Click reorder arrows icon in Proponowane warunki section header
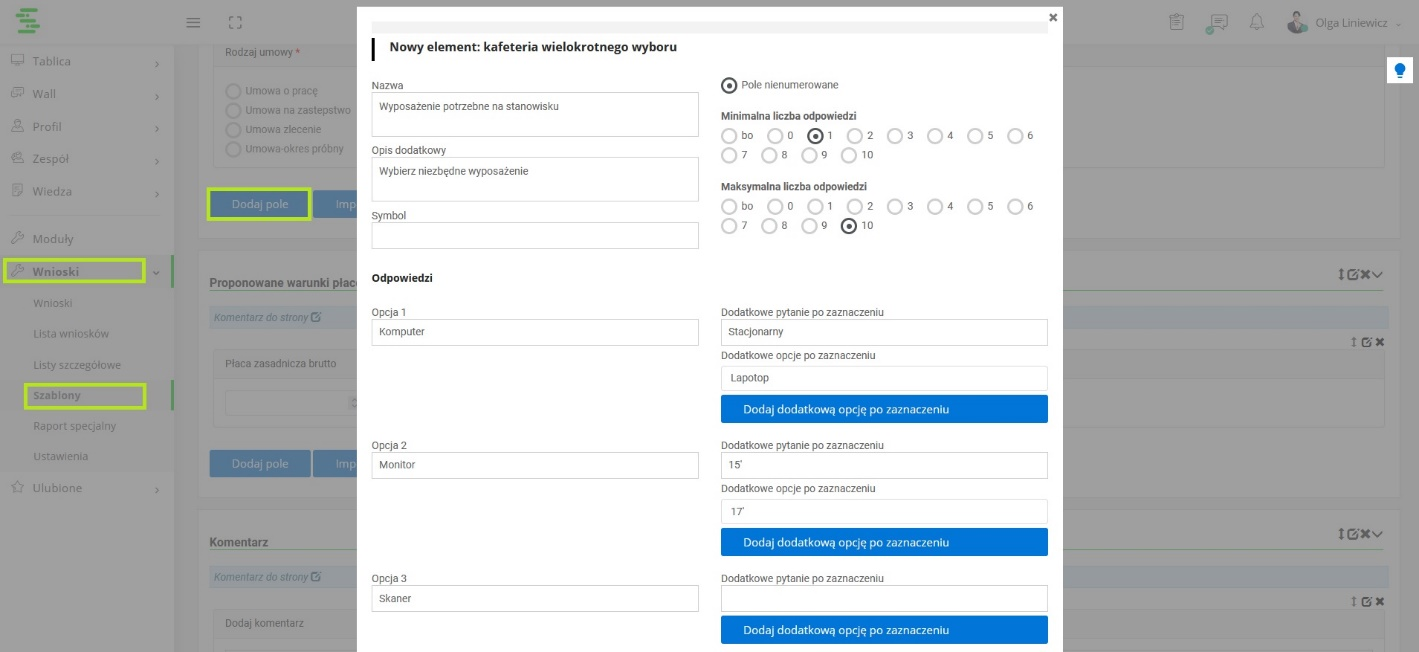 tap(1341, 275)
